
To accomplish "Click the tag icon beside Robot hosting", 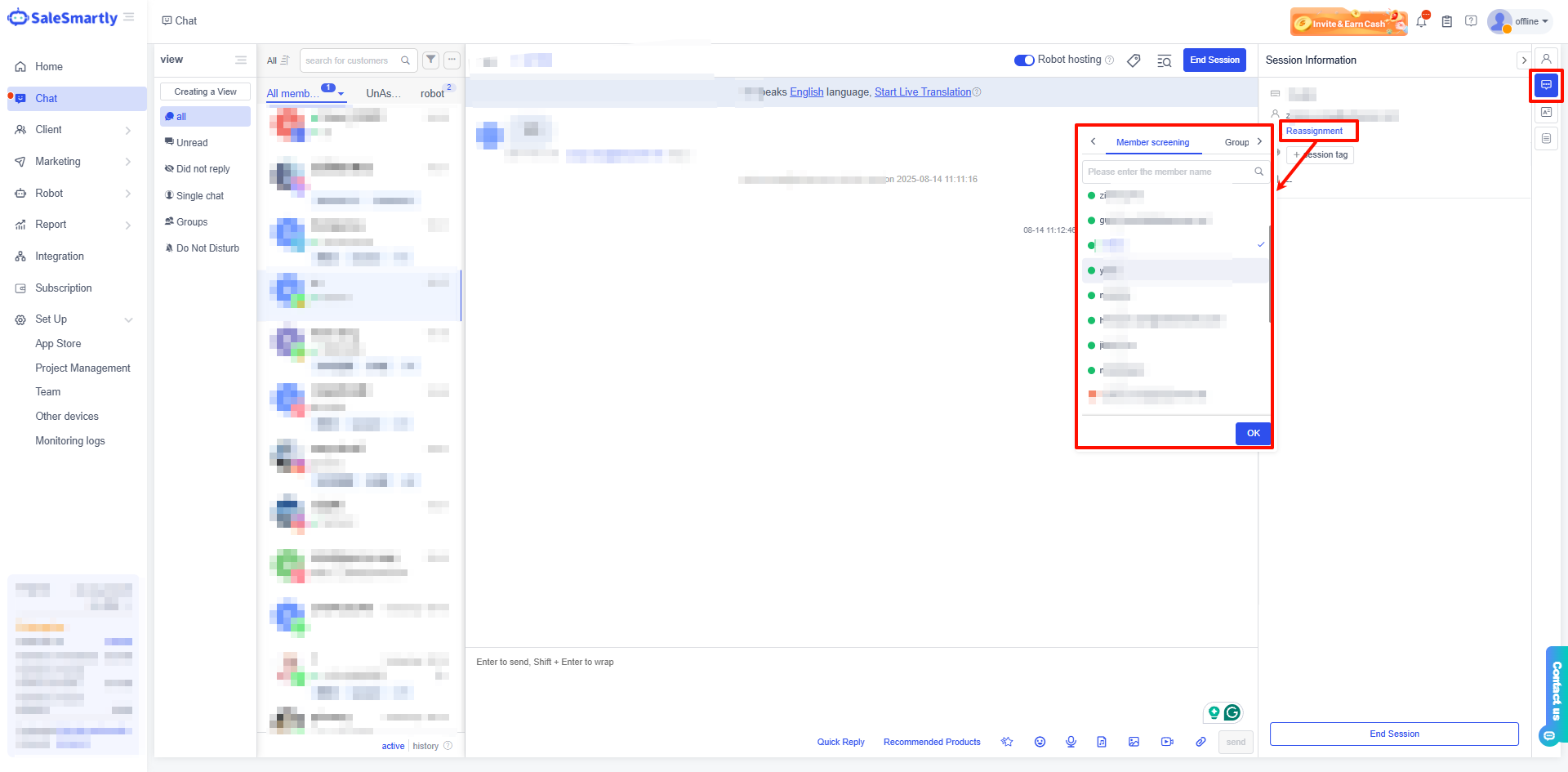I will click(x=1134, y=60).
